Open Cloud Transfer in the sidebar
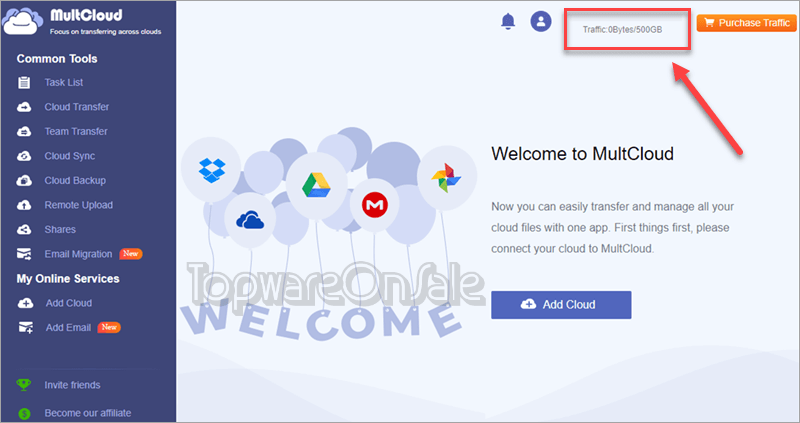800x423 pixels. coord(77,107)
